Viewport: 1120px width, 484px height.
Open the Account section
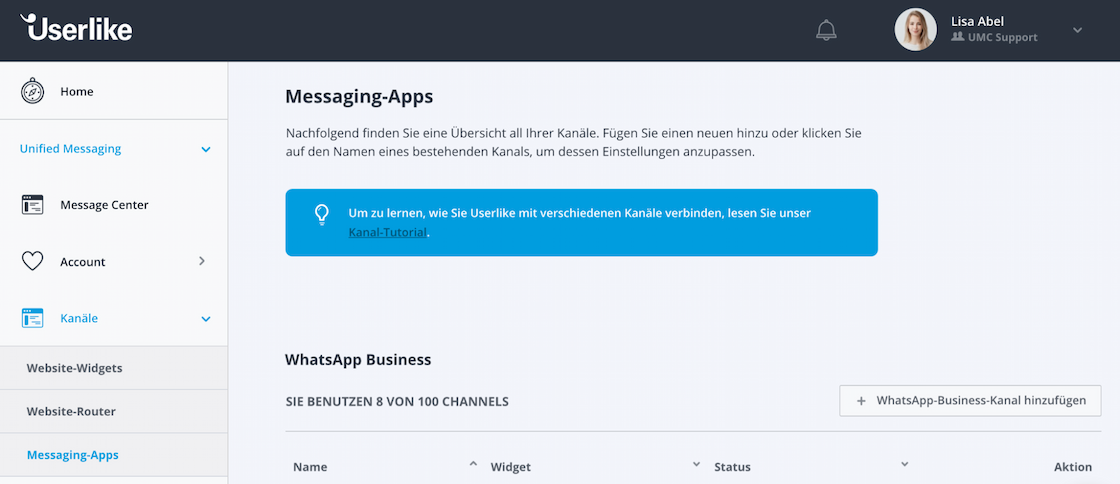click(83, 262)
